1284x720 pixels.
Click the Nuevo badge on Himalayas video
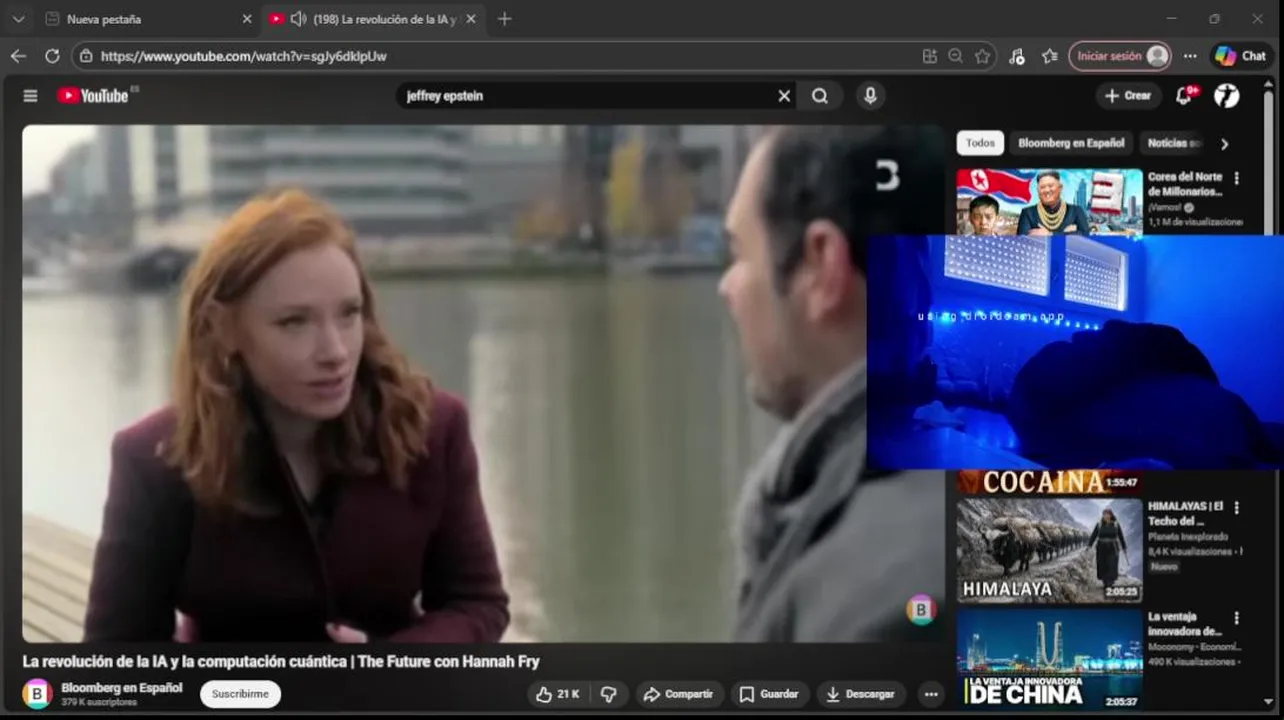(1164, 566)
